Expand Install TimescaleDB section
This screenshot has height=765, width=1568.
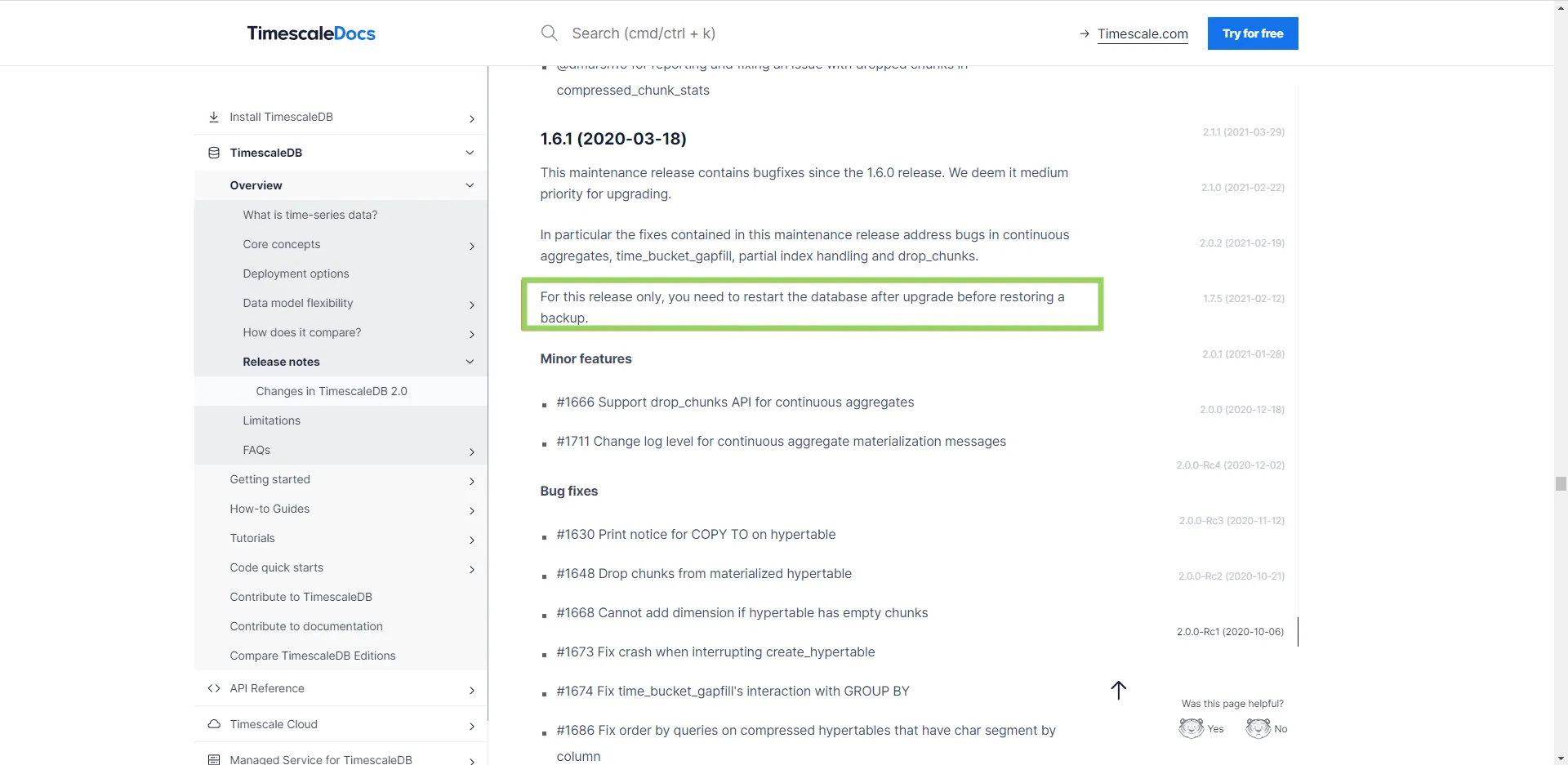pyautogui.click(x=472, y=118)
